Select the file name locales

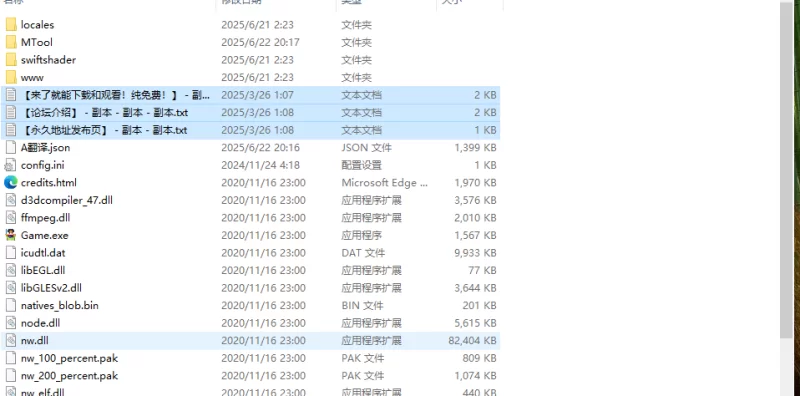click(x=37, y=24)
